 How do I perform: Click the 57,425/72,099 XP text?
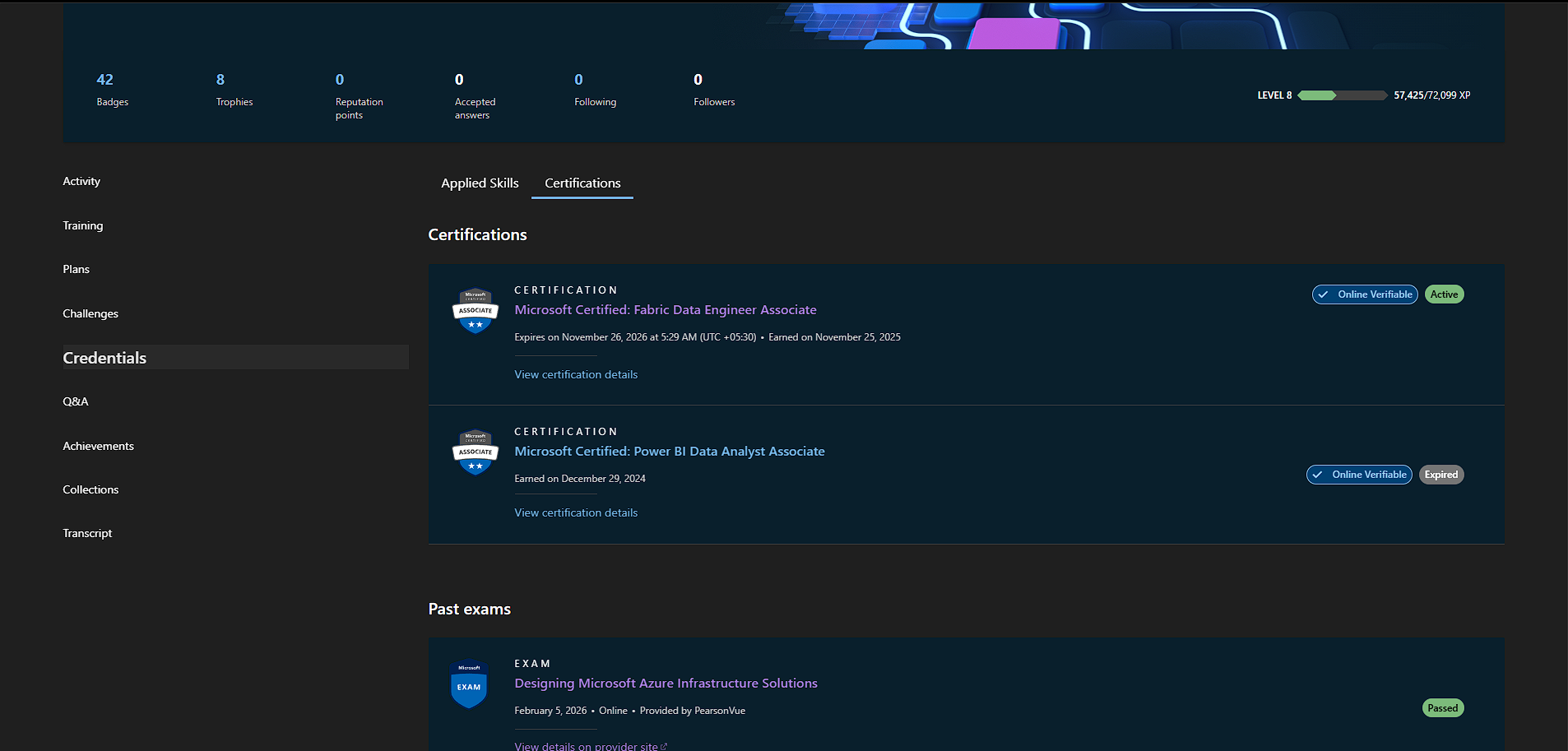(x=1431, y=95)
